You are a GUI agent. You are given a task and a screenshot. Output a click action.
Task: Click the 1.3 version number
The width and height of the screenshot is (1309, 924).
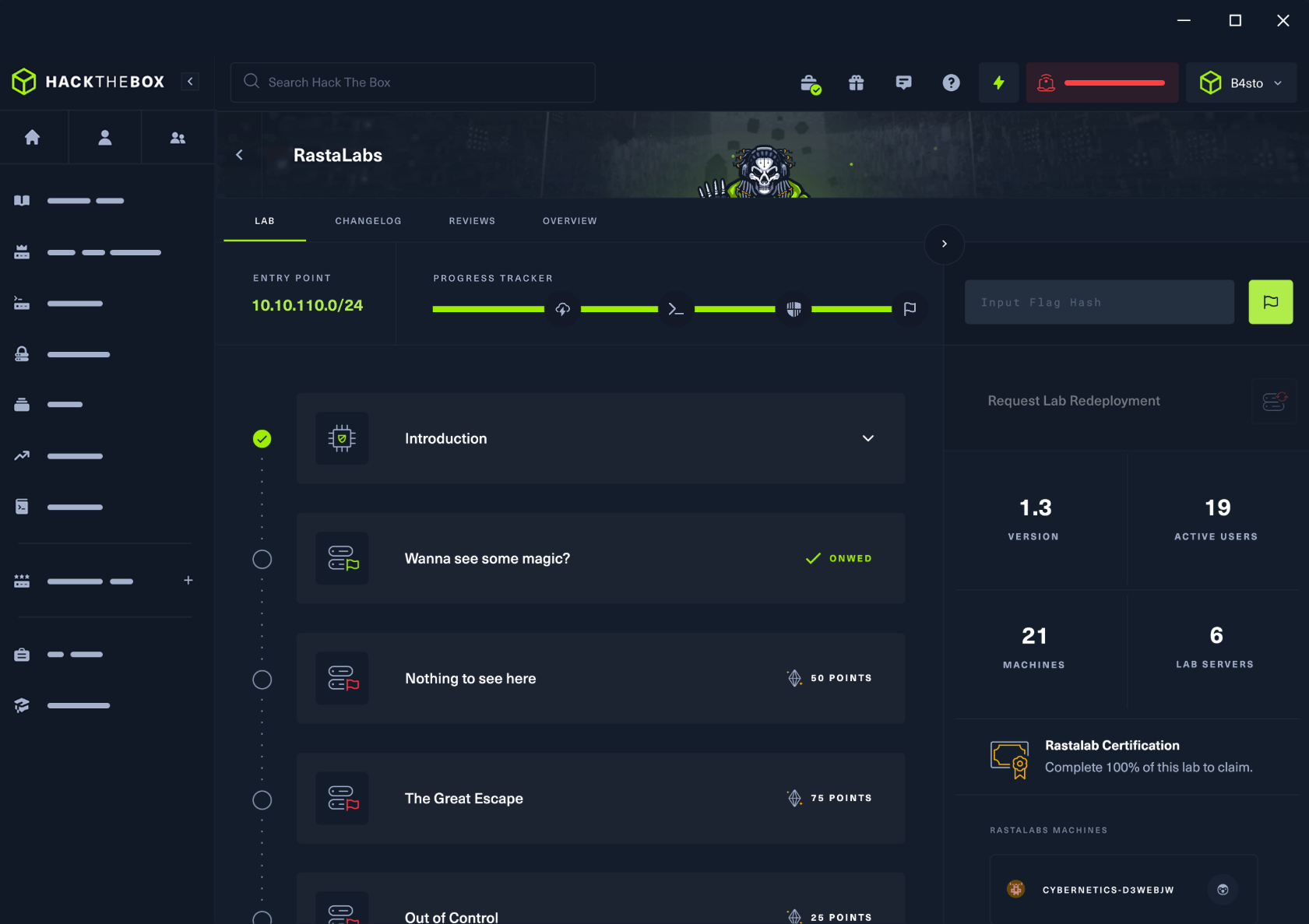click(1035, 508)
